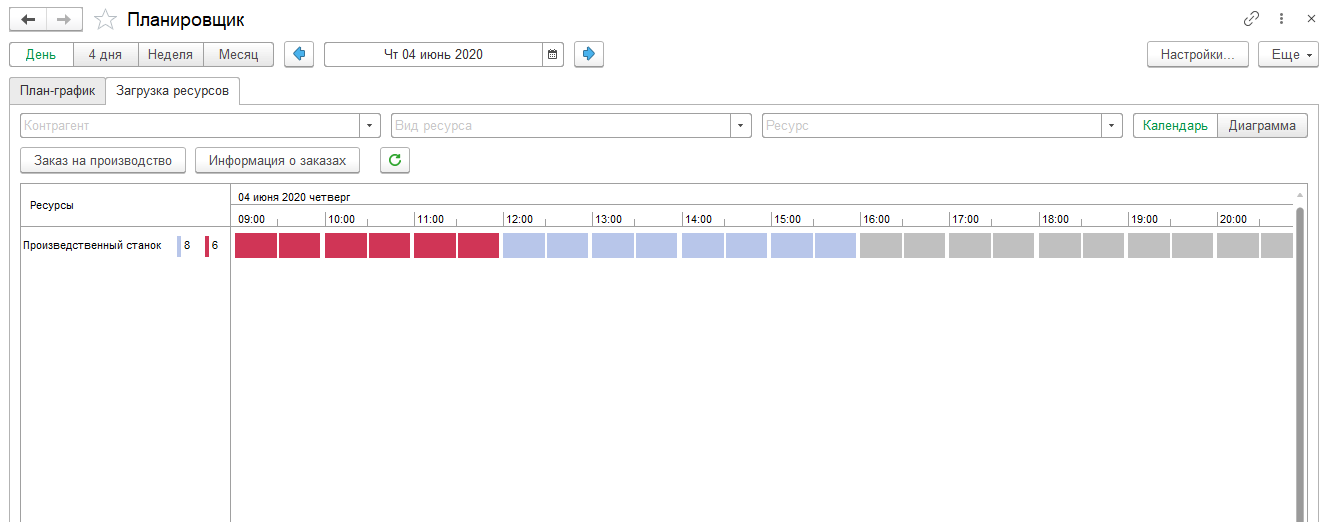
Task: Open the calendar date picker icon
Action: point(553,54)
